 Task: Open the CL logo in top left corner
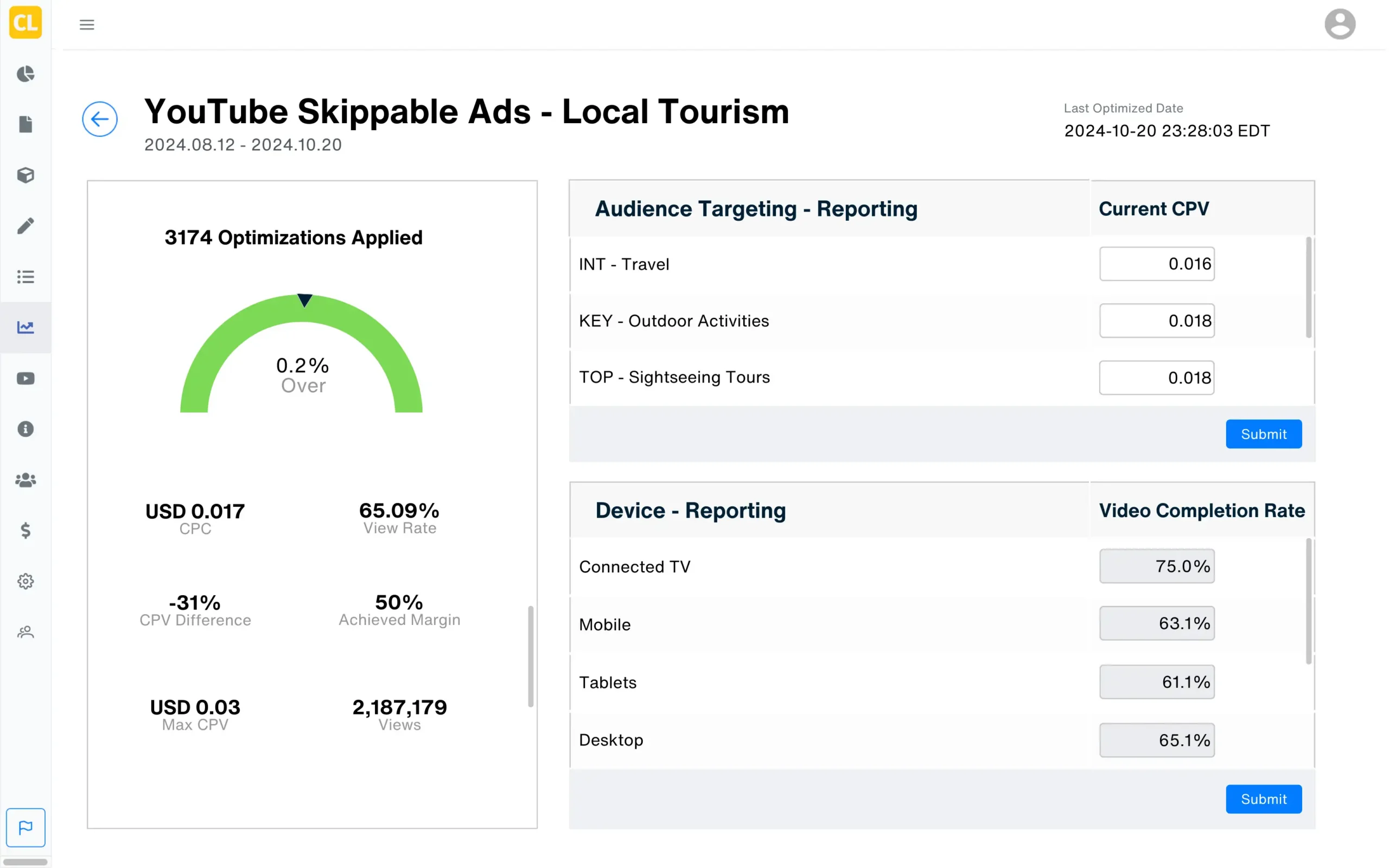coord(26,23)
